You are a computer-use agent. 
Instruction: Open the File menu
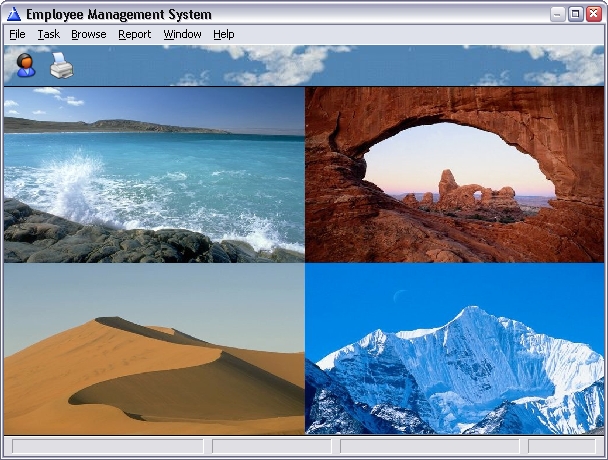pos(17,34)
